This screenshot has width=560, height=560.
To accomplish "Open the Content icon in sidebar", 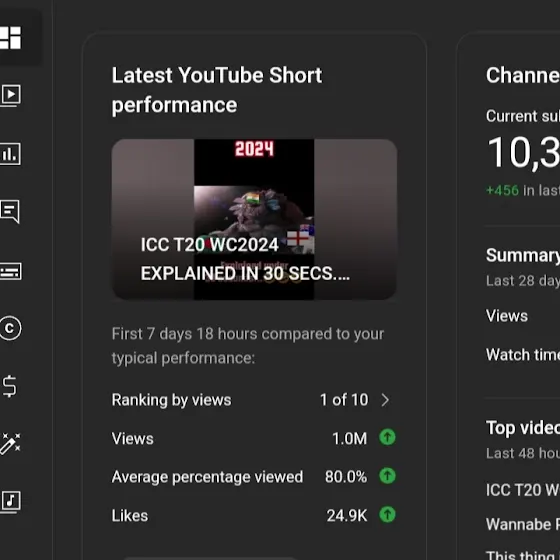I will coord(10,95).
